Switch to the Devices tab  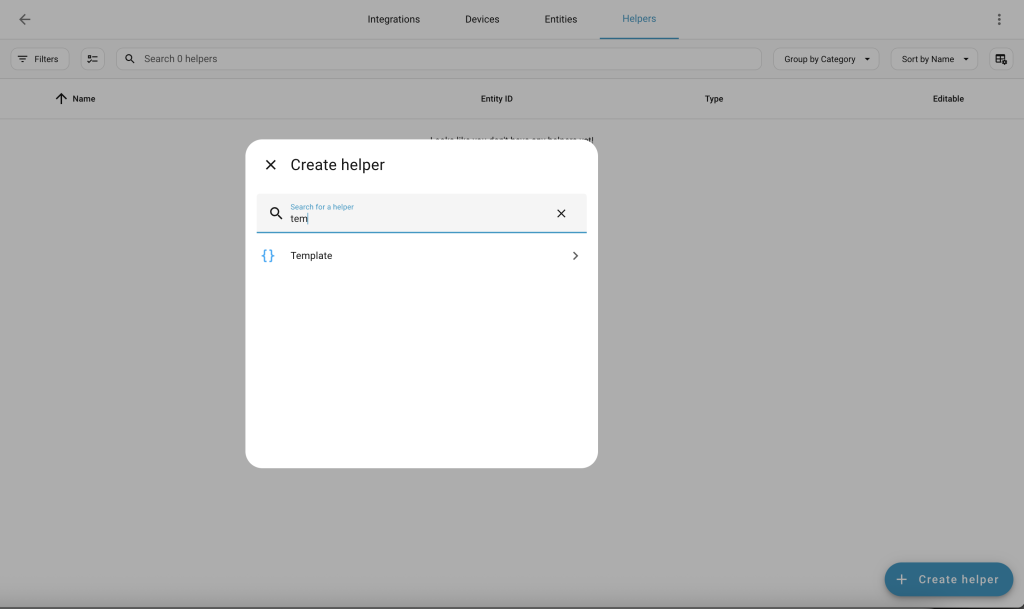[482, 19]
